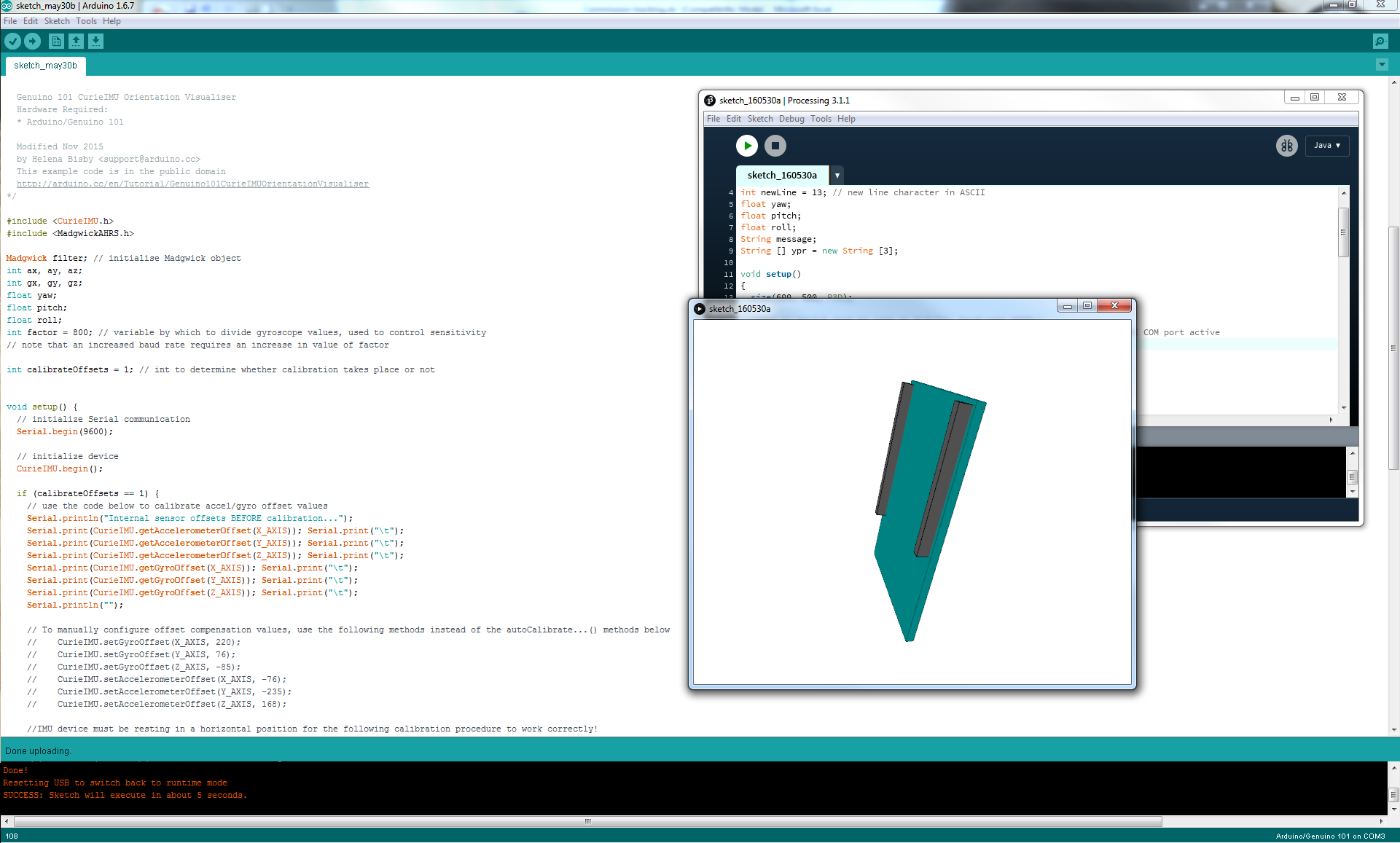Open the arduino.cc tutorial link
The image size is (1400, 843).
point(192,184)
